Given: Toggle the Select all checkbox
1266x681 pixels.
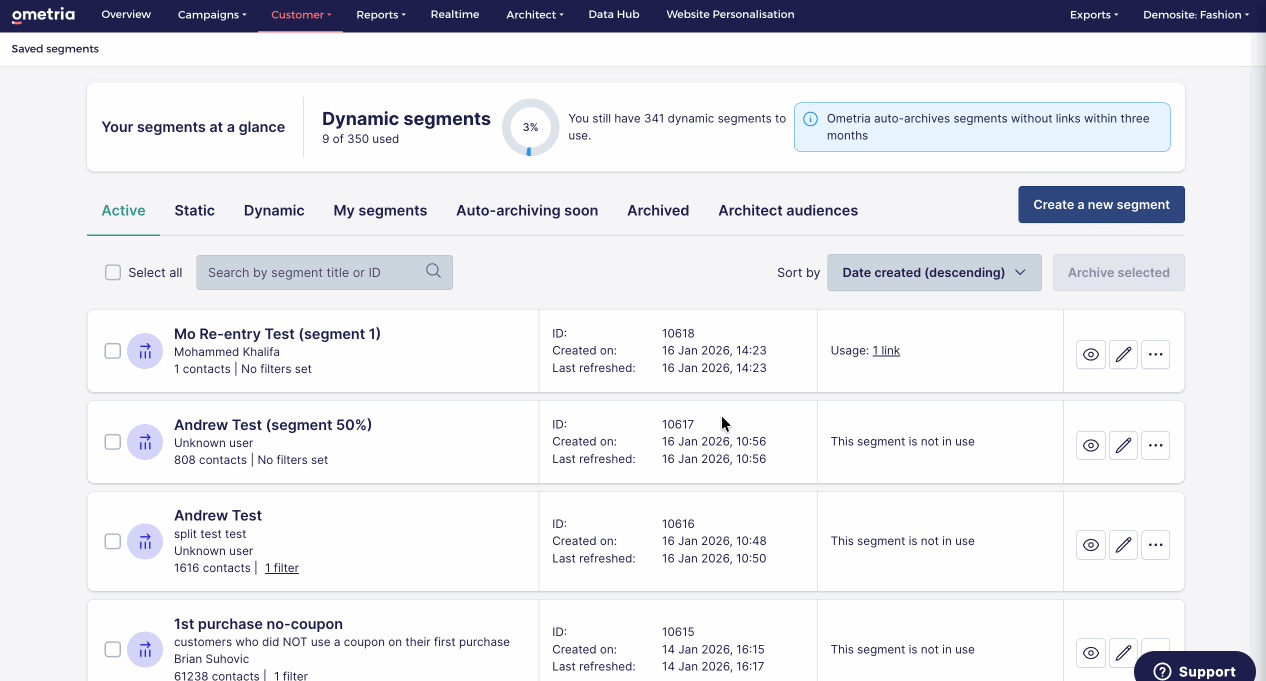Looking at the screenshot, I should click(113, 272).
